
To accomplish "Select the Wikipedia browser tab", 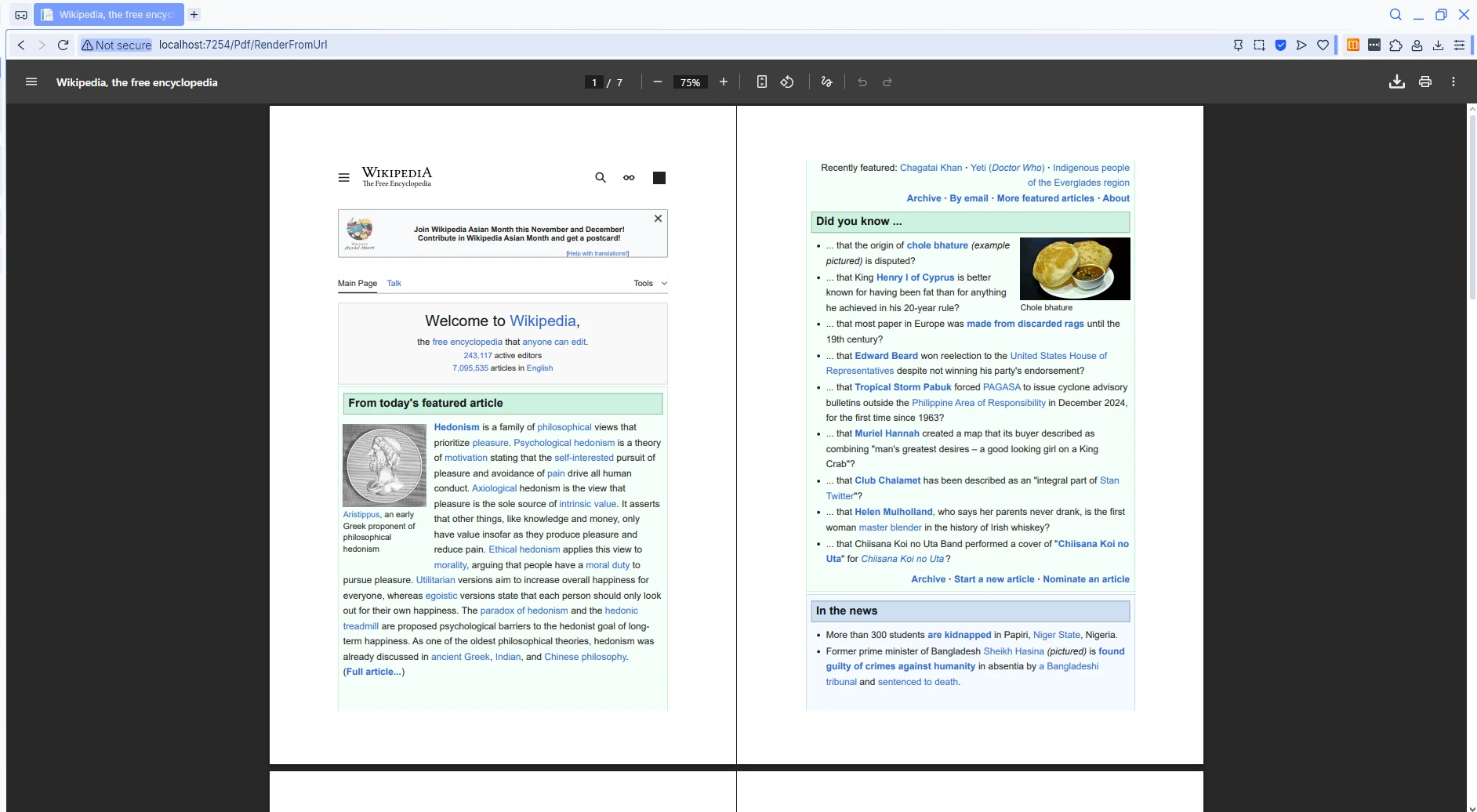I will [x=110, y=14].
